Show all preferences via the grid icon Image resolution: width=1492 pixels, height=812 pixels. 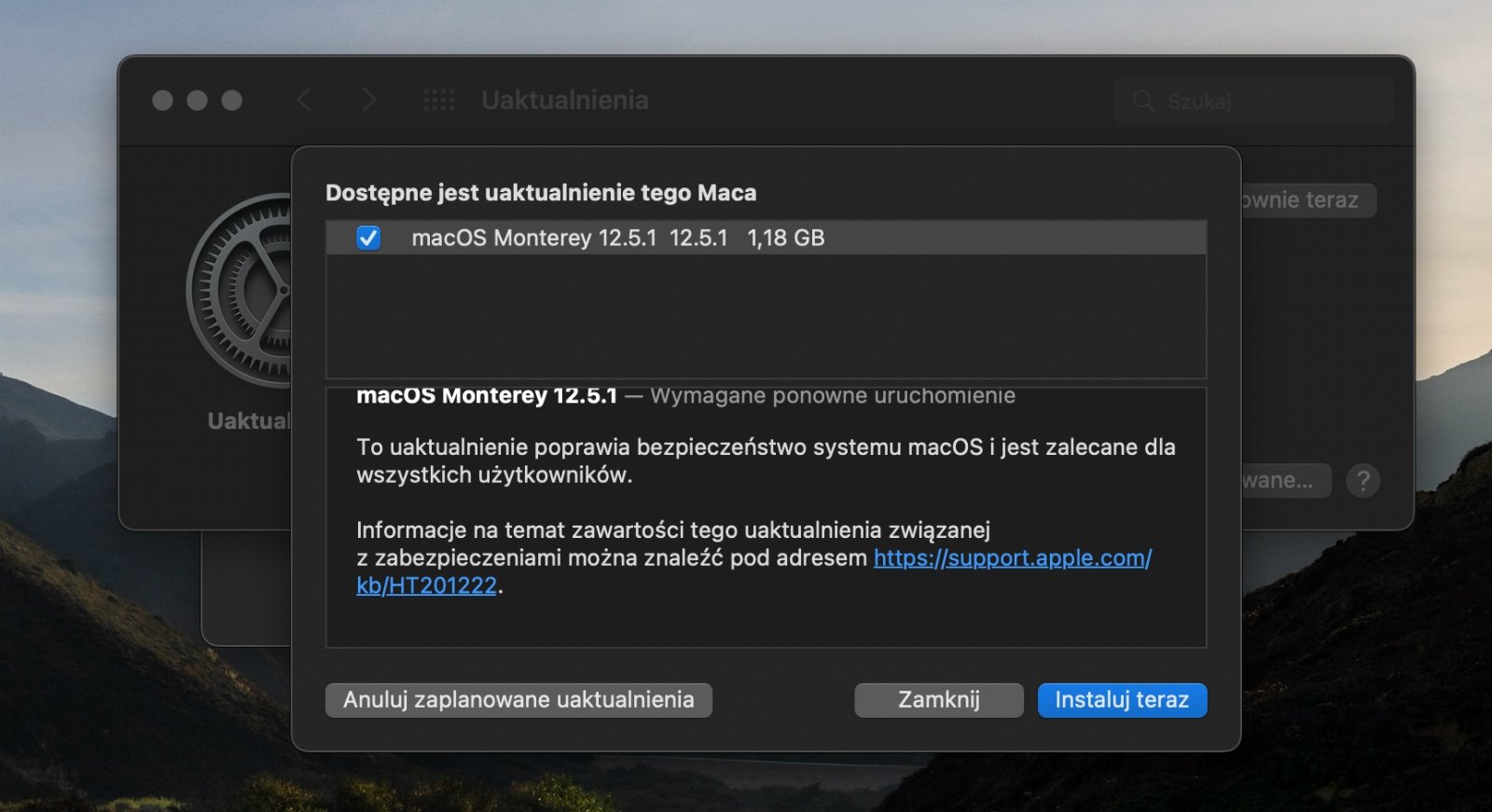pos(438,100)
